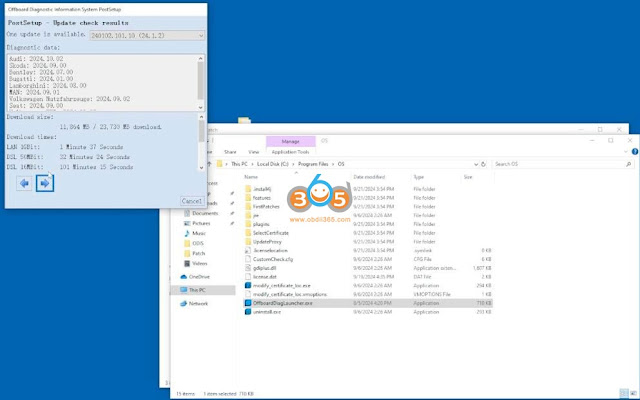Click the Music note icon in sidebar
Viewport: 640px width, 400px height.
[187, 233]
